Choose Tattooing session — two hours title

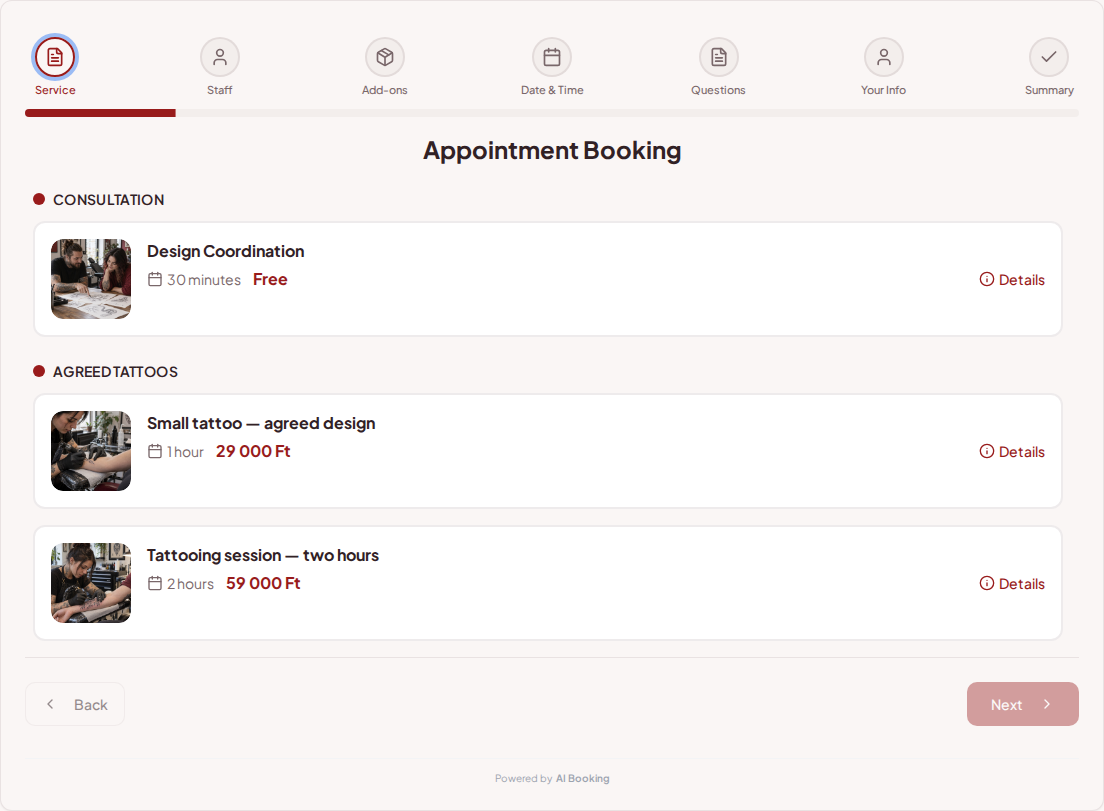263,555
